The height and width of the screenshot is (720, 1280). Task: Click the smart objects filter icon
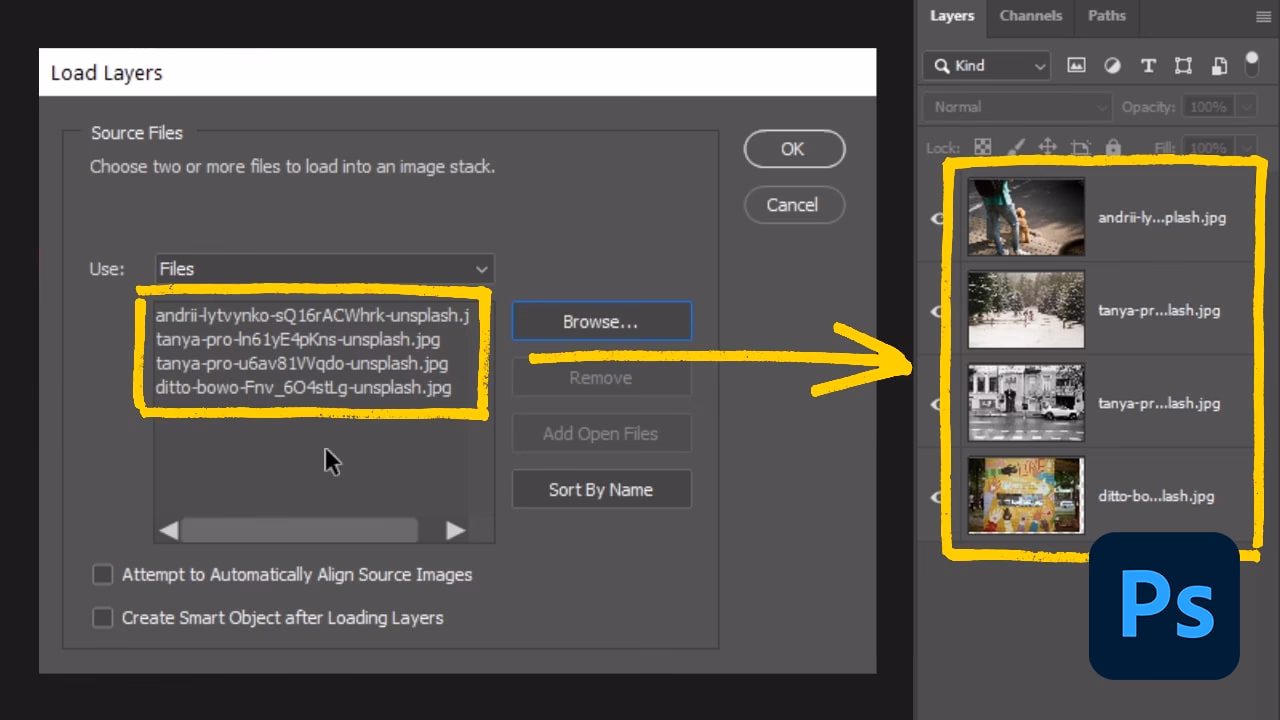pyautogui.click(x=1219, y=65)
